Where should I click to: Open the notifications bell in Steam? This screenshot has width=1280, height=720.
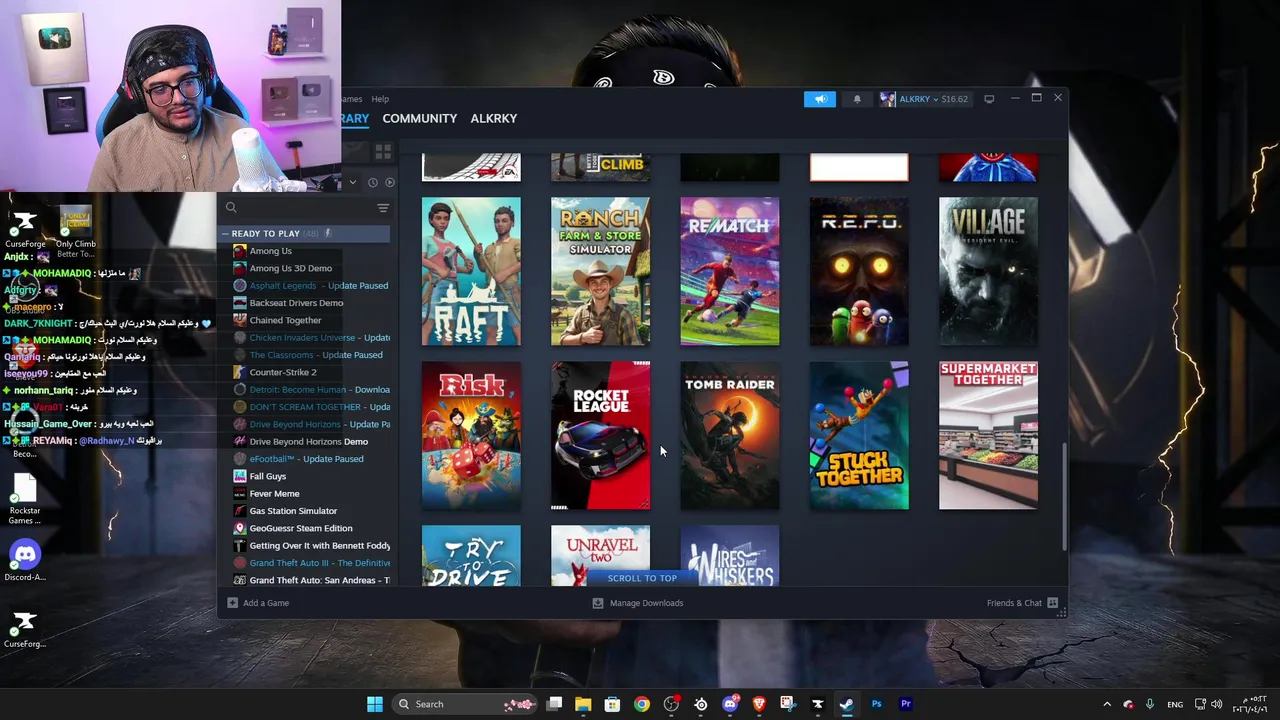857,99
